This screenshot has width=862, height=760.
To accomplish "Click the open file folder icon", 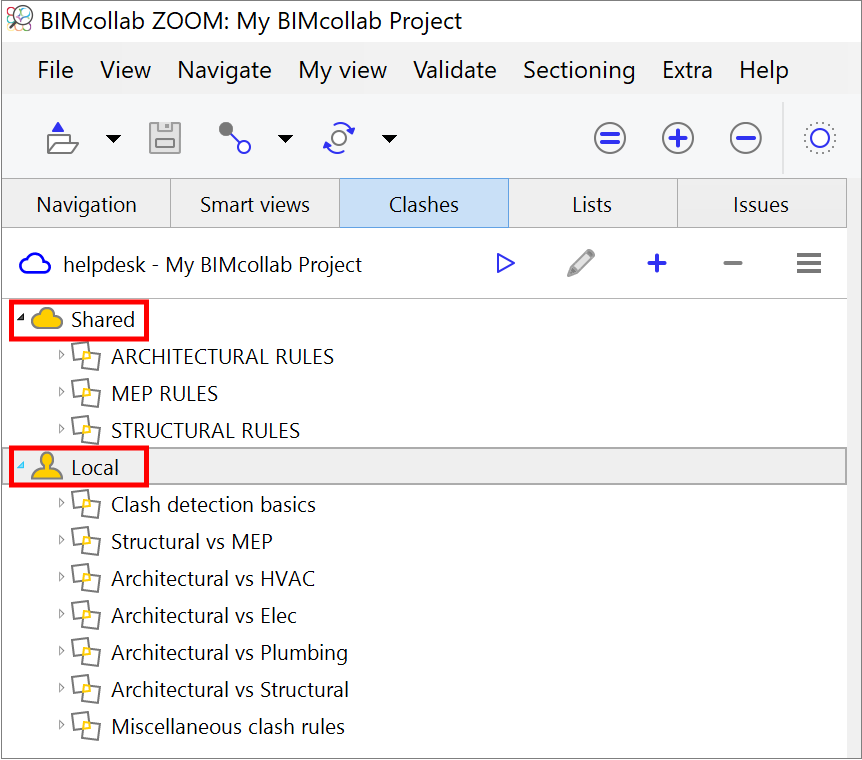I will click(62, 138).
